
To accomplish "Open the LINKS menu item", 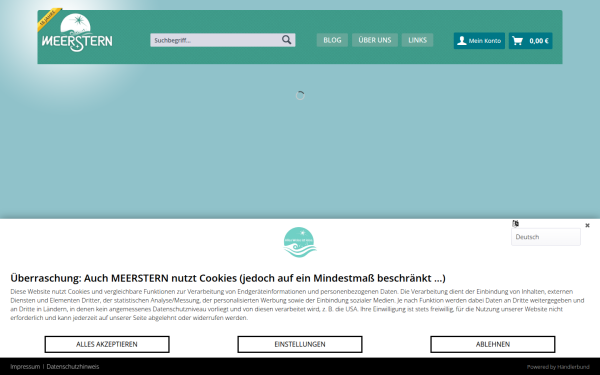I will click(417, 40).
